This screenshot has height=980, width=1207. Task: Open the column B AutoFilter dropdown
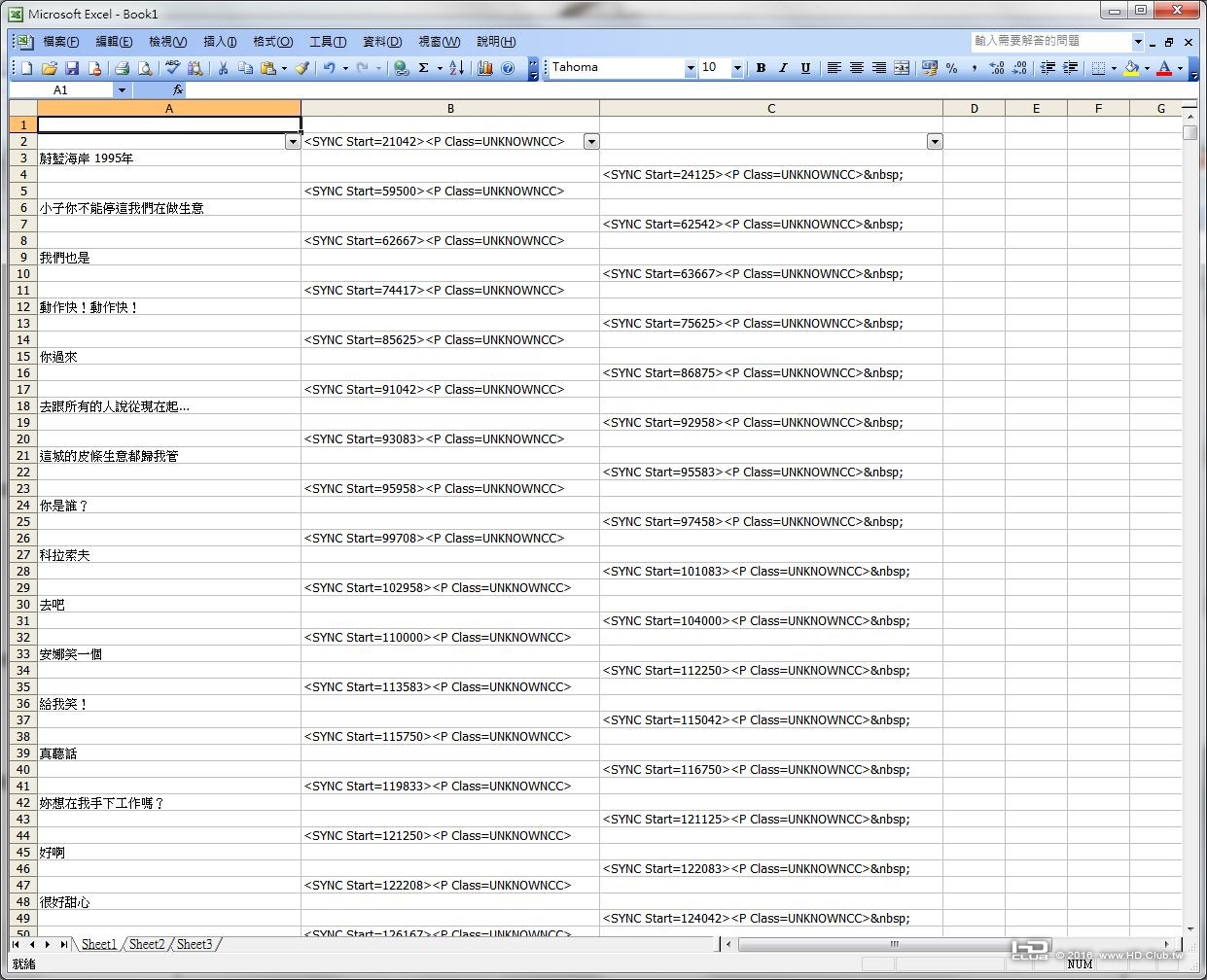591,142
